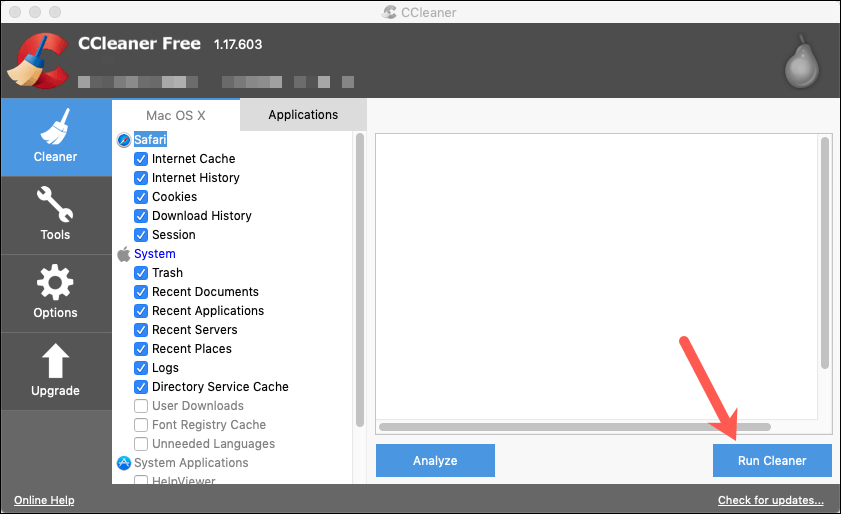Click the Run Cleaner button

772,460
